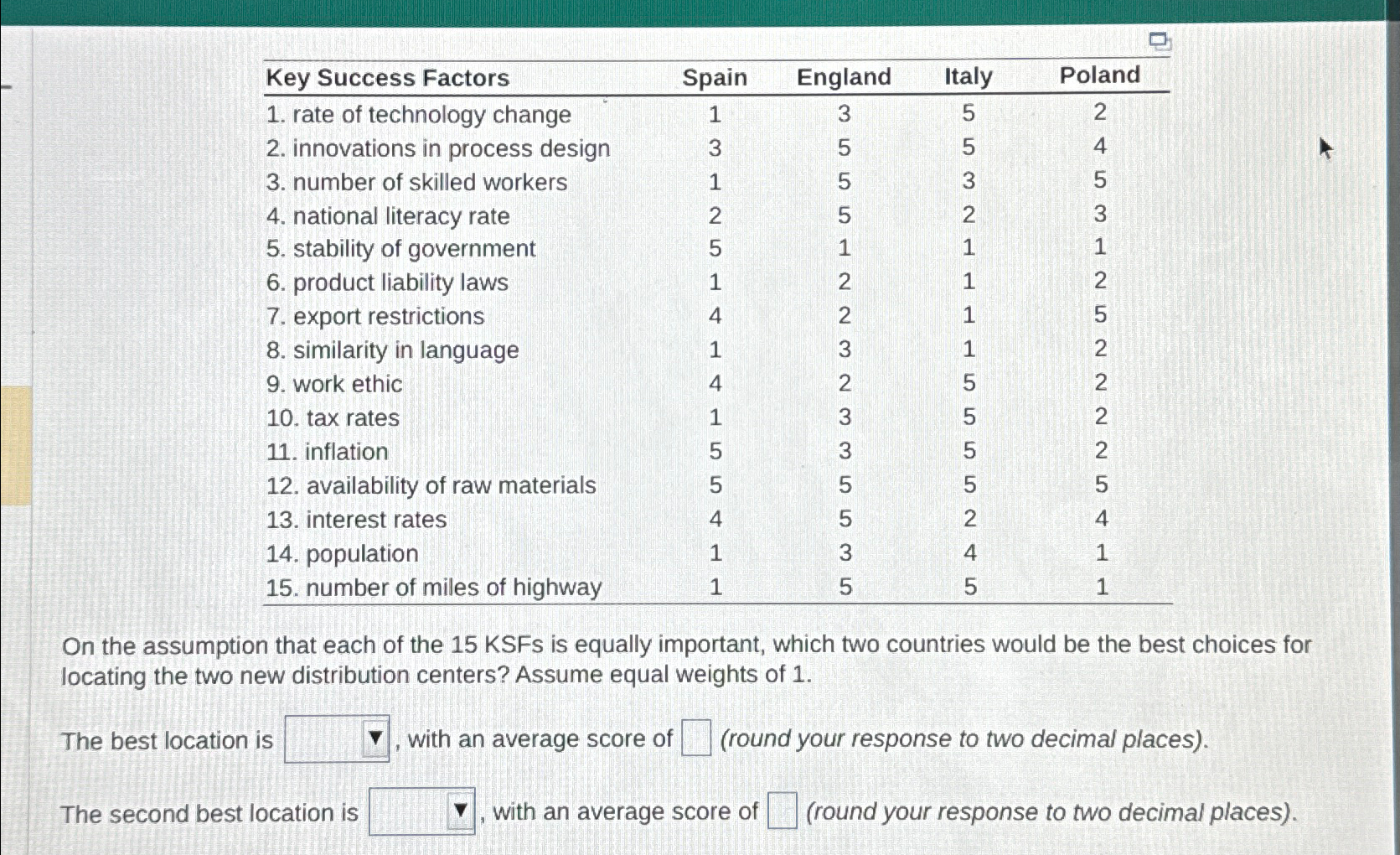This screenshot has width=1400, height=855.
Task: Select the availability of raw materials row
Action: [431, 485]
